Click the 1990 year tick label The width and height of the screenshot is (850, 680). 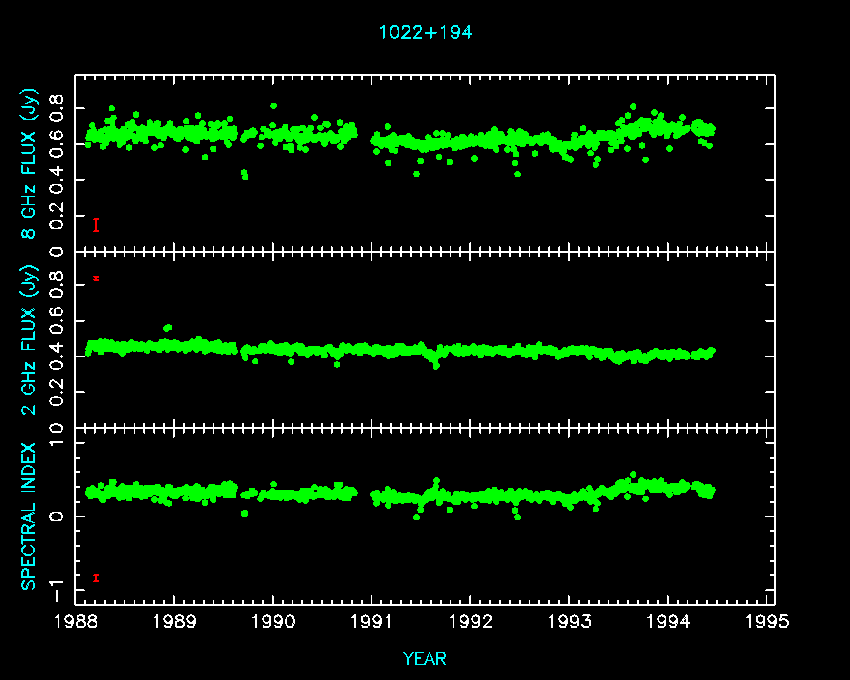pyautogui.click(x=273, y=622)
